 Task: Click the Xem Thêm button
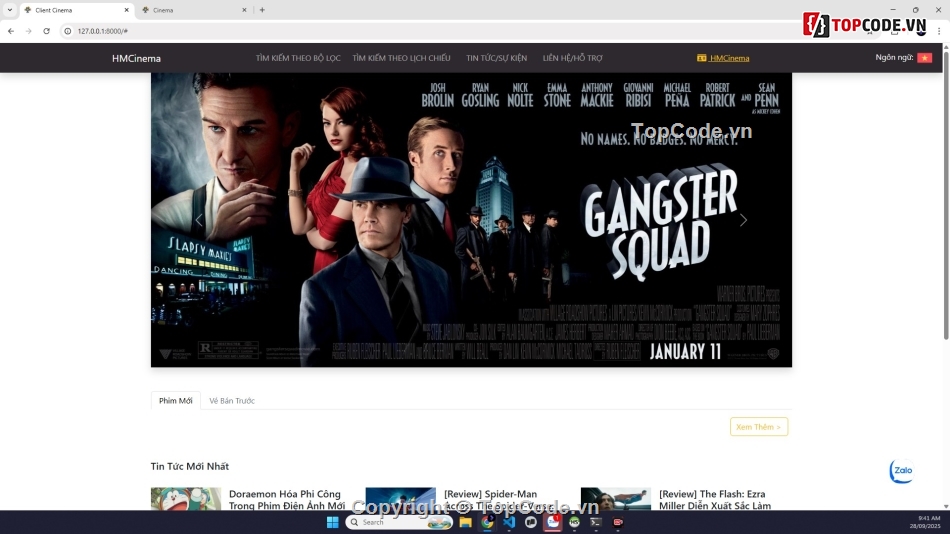758,427
